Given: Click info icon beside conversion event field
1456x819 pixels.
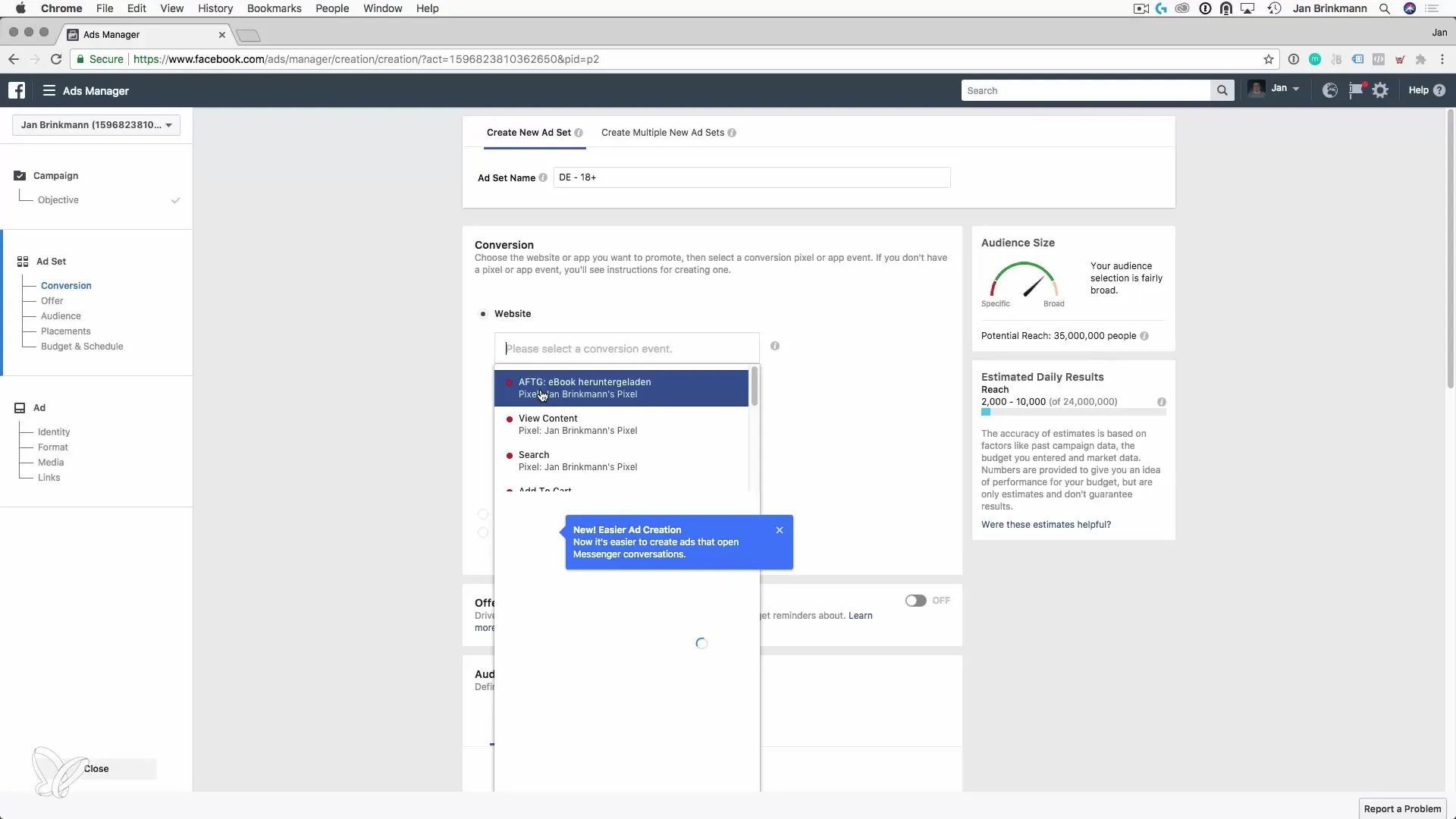Looking at the screenshot, I should (x=775, y=346).
